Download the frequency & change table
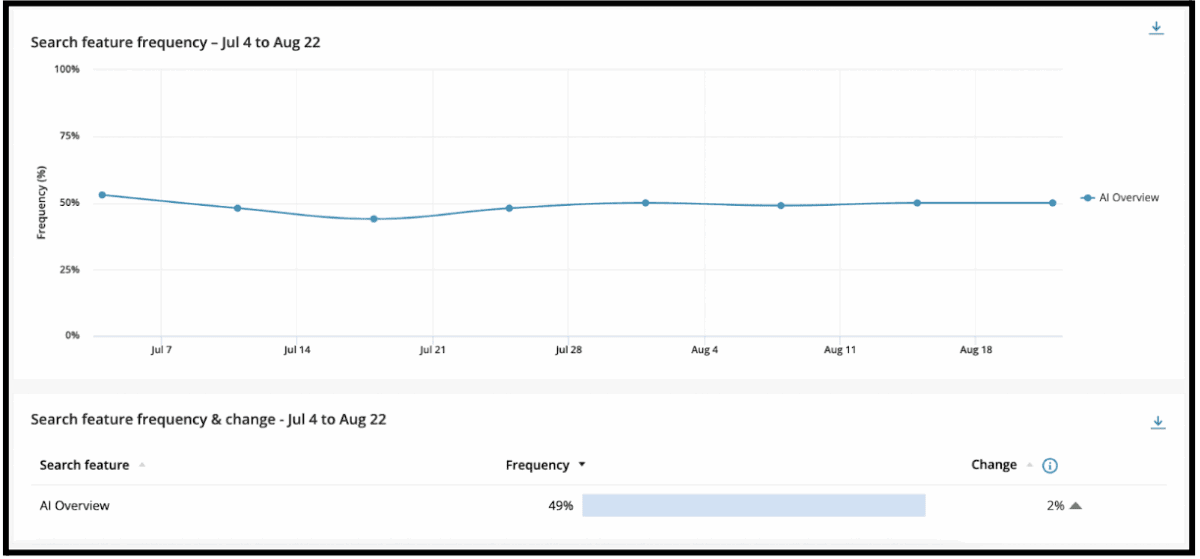This screenshot has width=1200, height=559. click(1157, 423)
